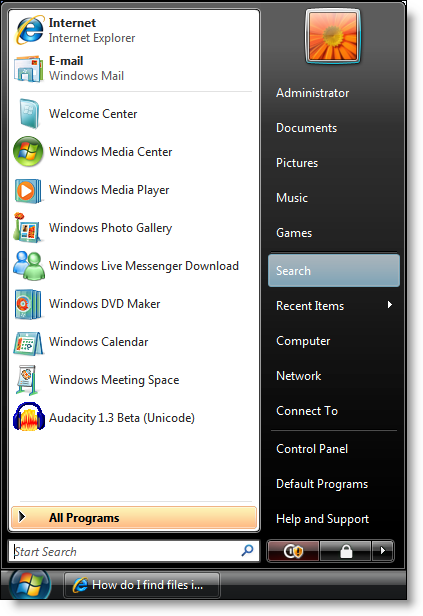Viewport: 423px width, 616px height.
Task: Expand the Recent Items submenu arrow
Action: [390, 305]
